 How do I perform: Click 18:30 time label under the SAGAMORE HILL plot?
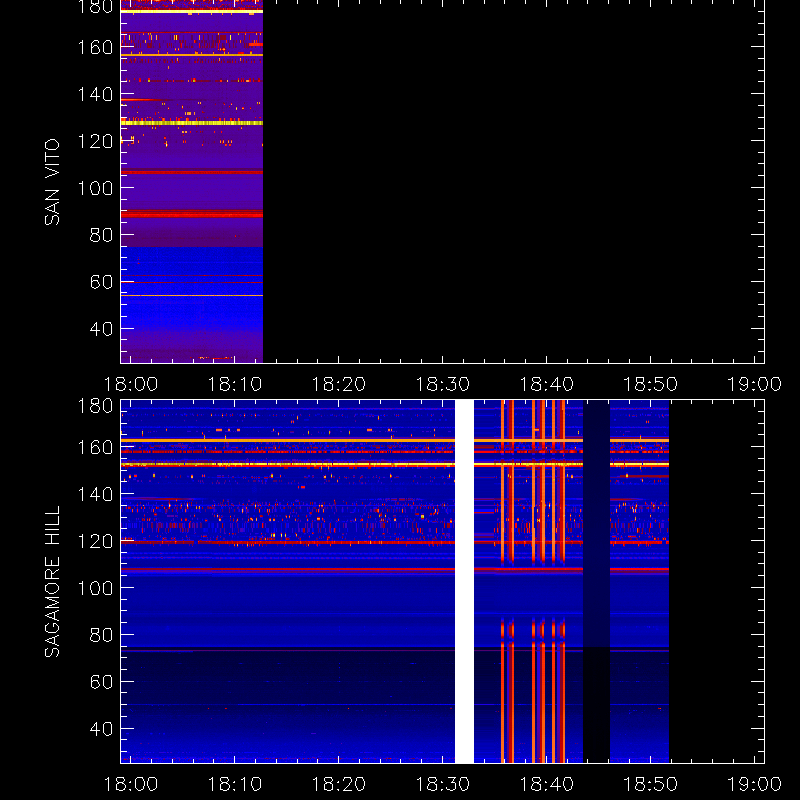443,784
